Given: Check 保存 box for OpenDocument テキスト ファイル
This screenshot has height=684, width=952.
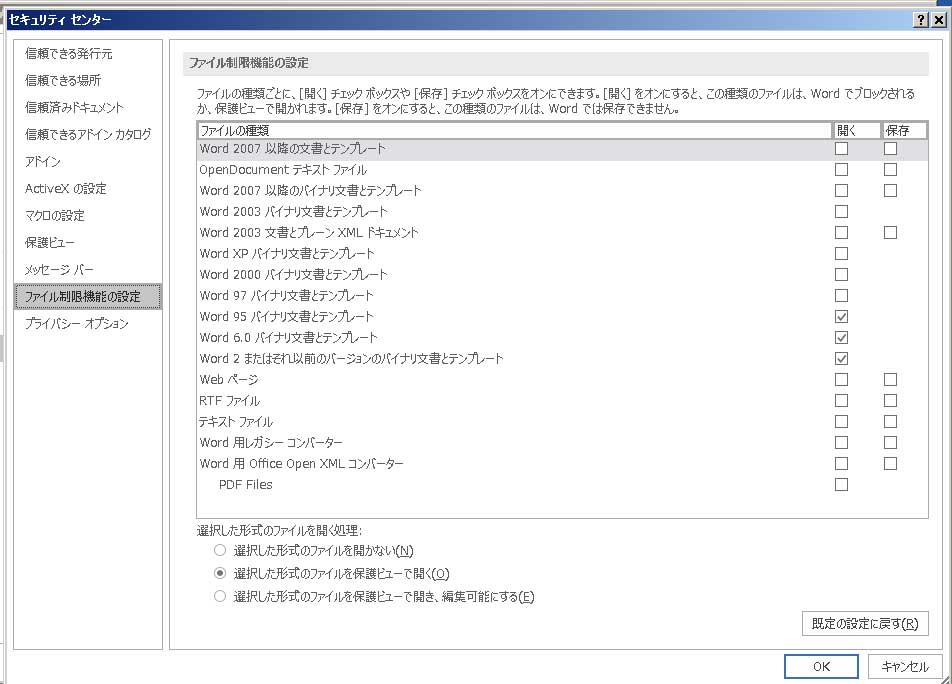Looking at the screenshot, I should [x=890, y=170].
